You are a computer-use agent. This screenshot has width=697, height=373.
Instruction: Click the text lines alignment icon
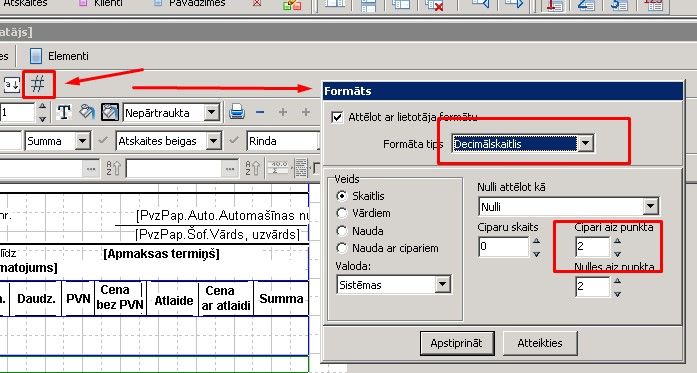[x=301, y=168]
